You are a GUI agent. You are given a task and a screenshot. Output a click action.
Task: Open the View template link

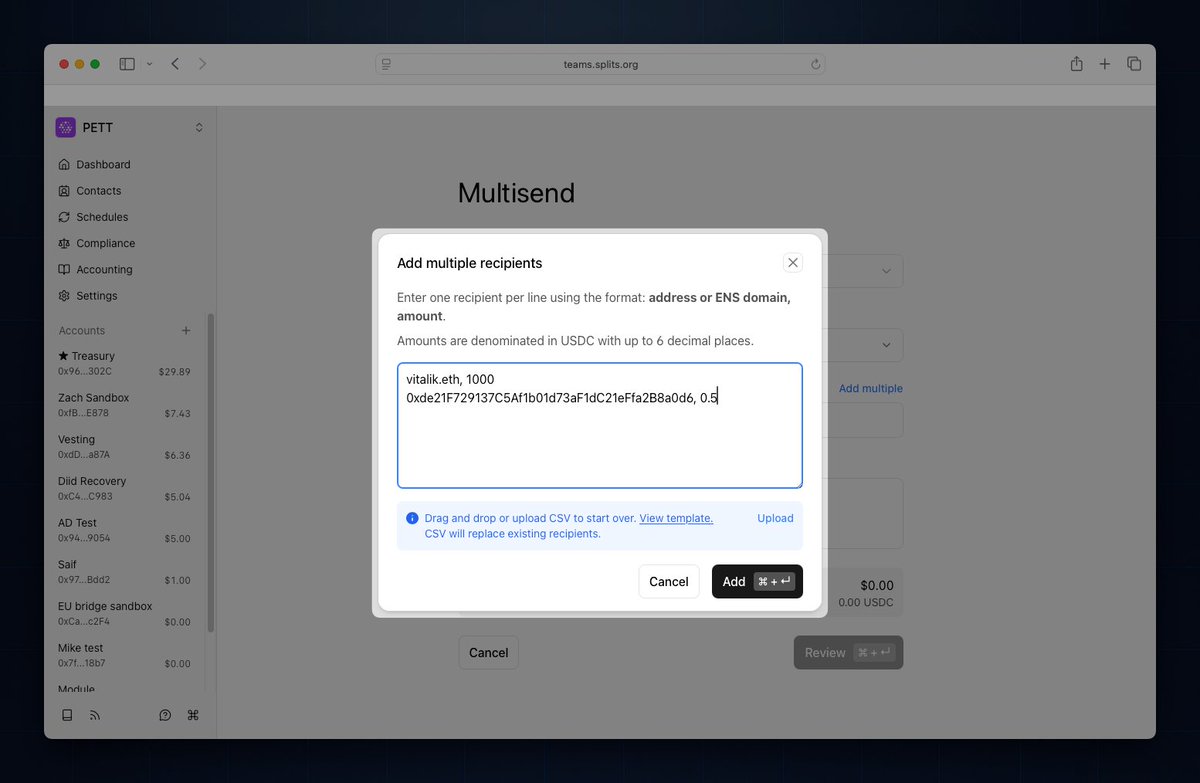(676, 518)
